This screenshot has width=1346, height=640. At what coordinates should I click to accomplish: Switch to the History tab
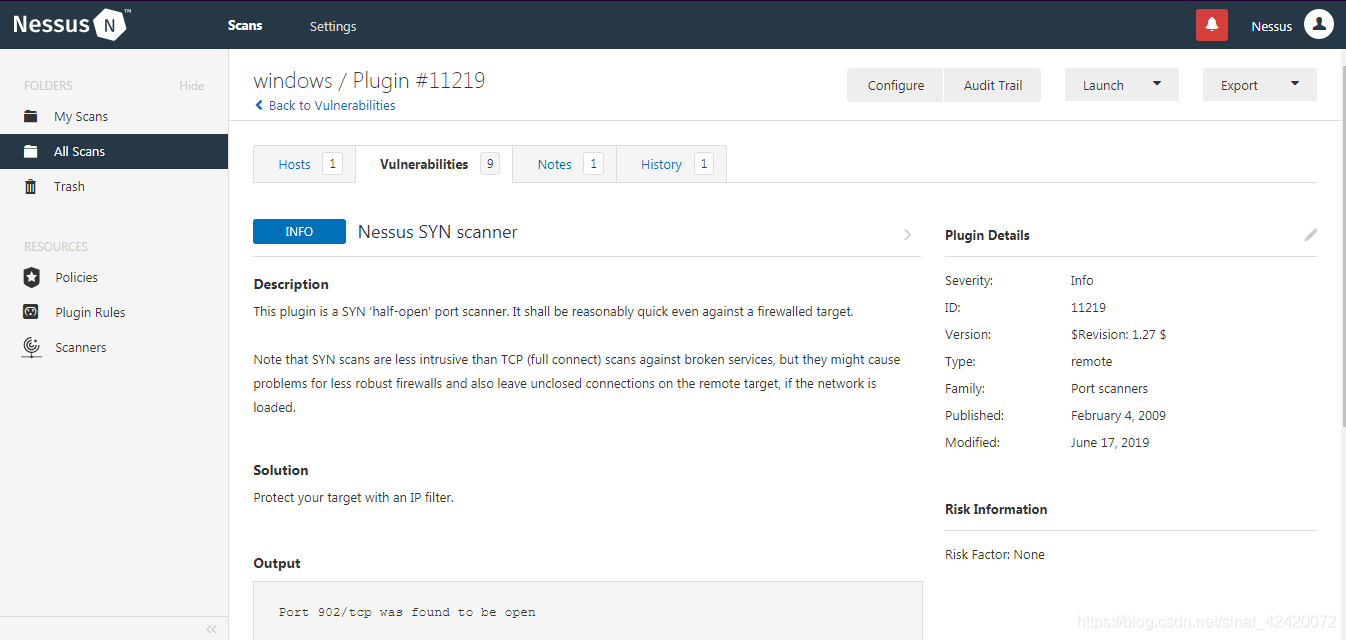click(x=671, y=164)
